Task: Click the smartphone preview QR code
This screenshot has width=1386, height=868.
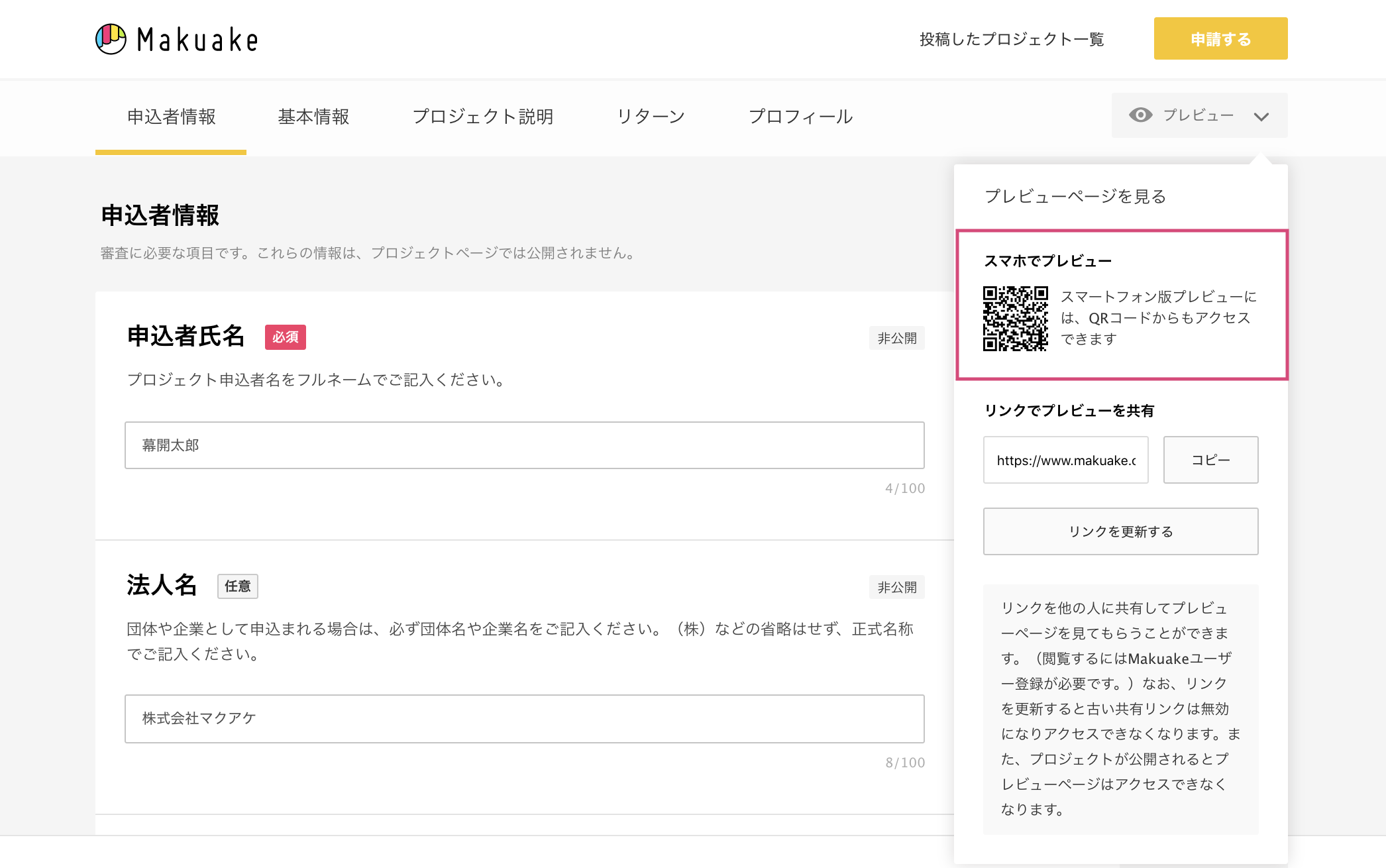Action: pos(1016,319)
